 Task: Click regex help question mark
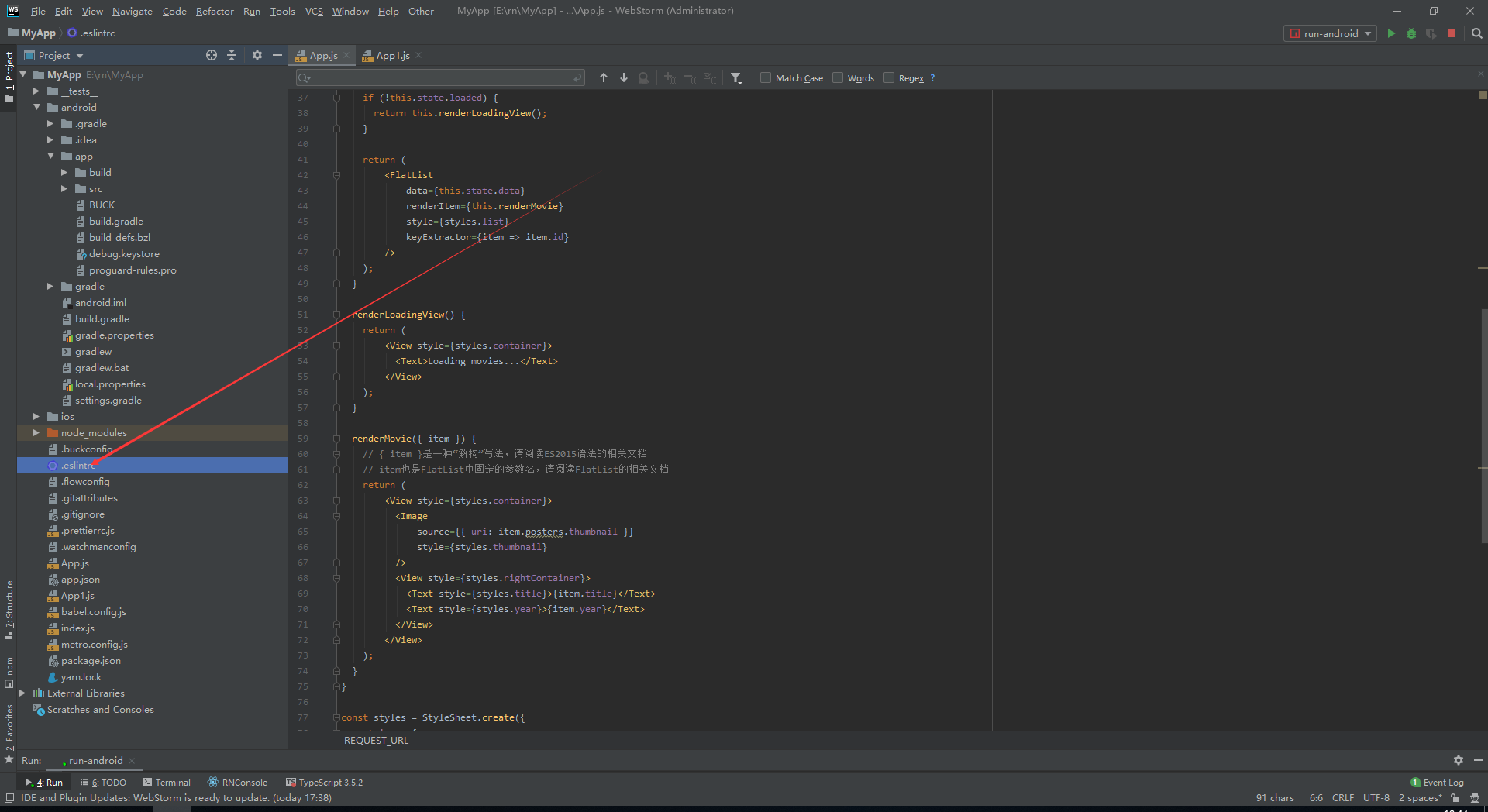[x=932, y=77]
